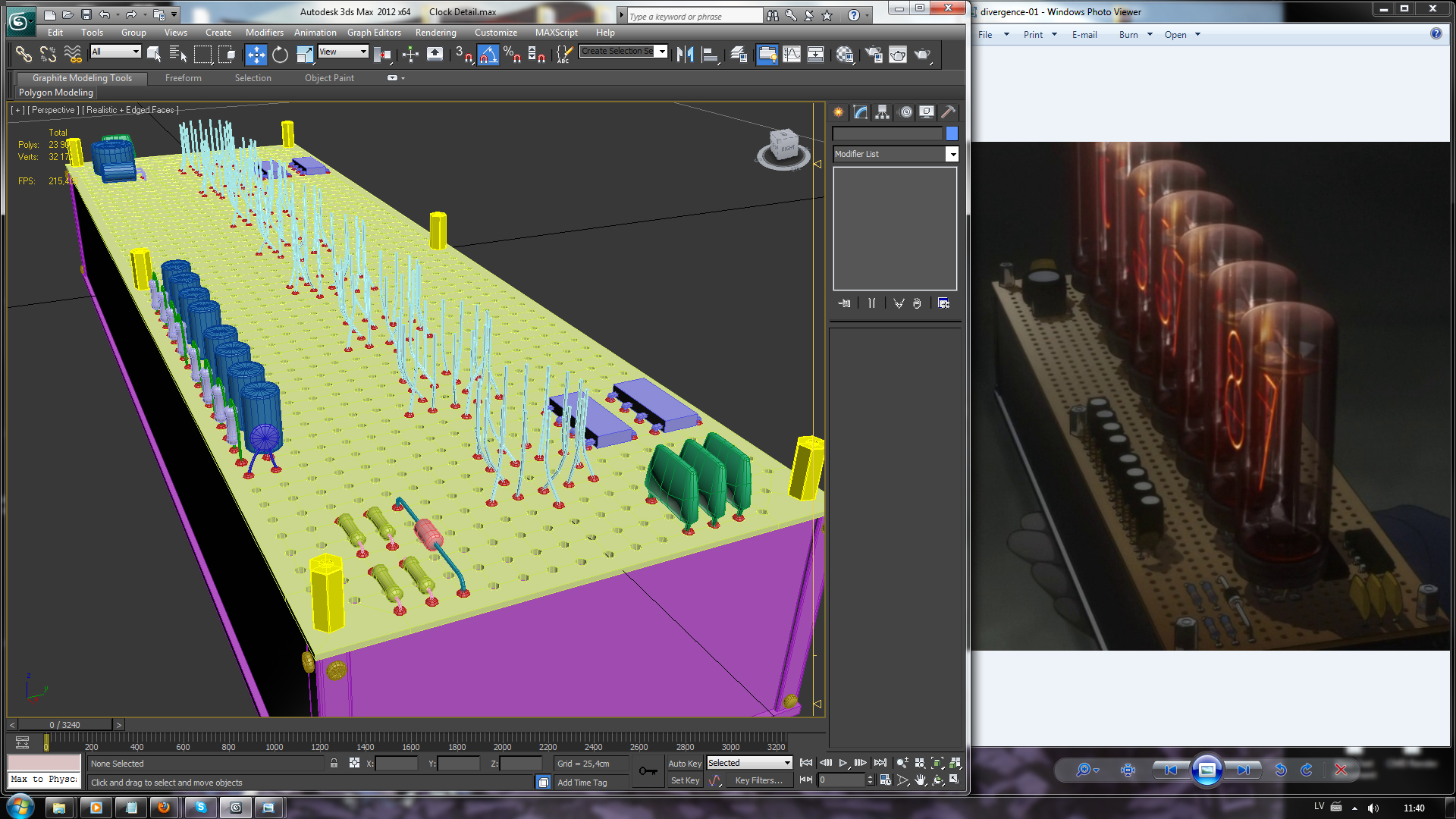Click the object color swatch
Viewport: 1456px width, 819px height.
(952, 133)
